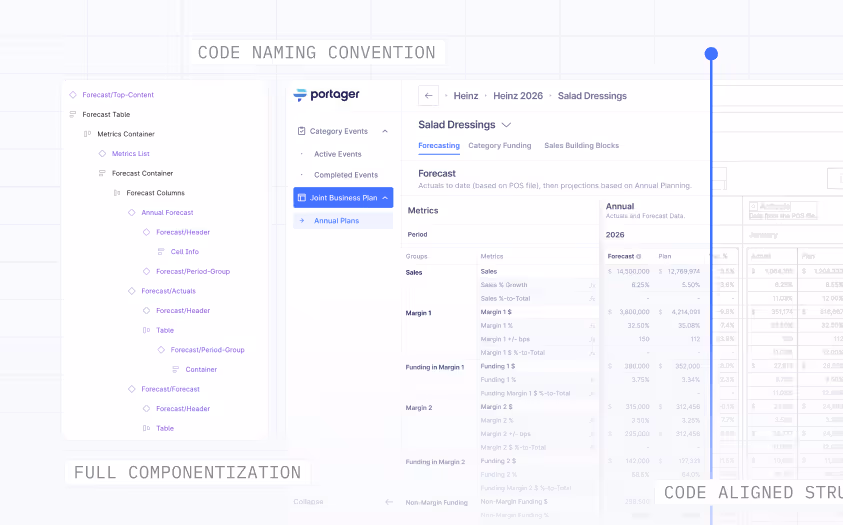Click the Sales plan value 12,769,974
The image size is (843, 525).
point(683,271)
